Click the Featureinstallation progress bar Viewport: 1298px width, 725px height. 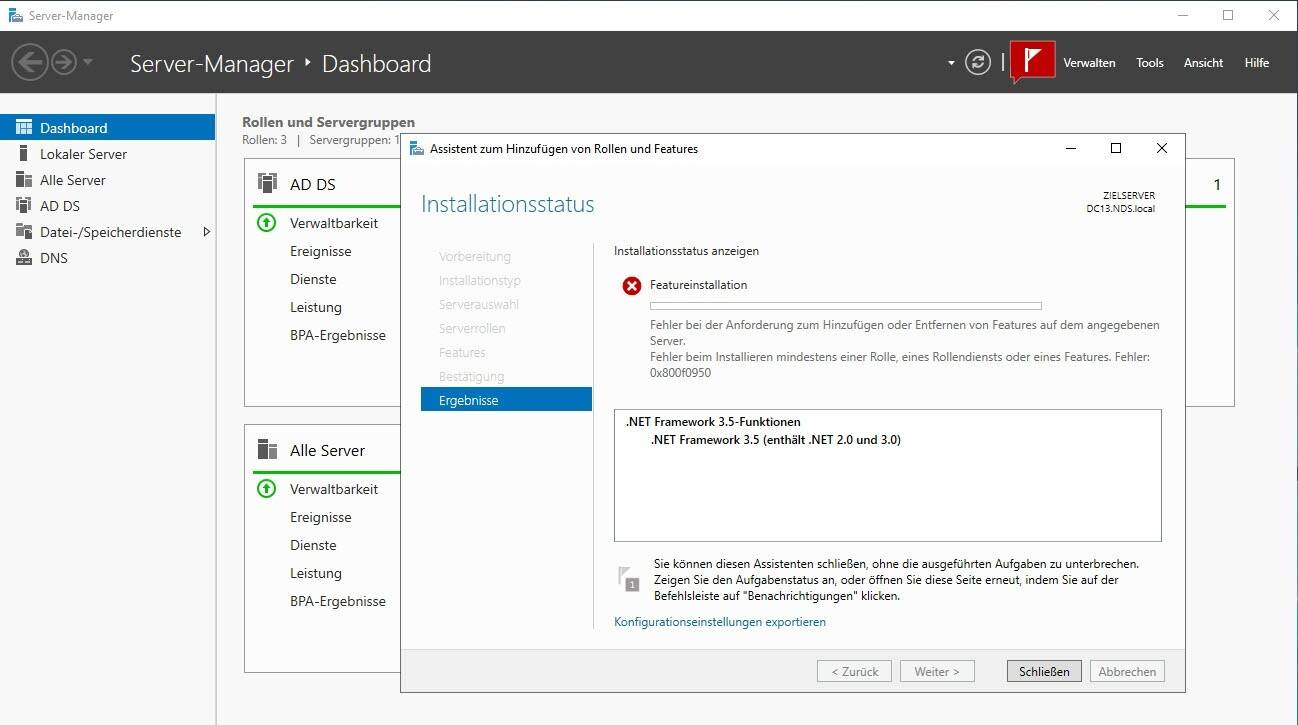click(845, 306)
